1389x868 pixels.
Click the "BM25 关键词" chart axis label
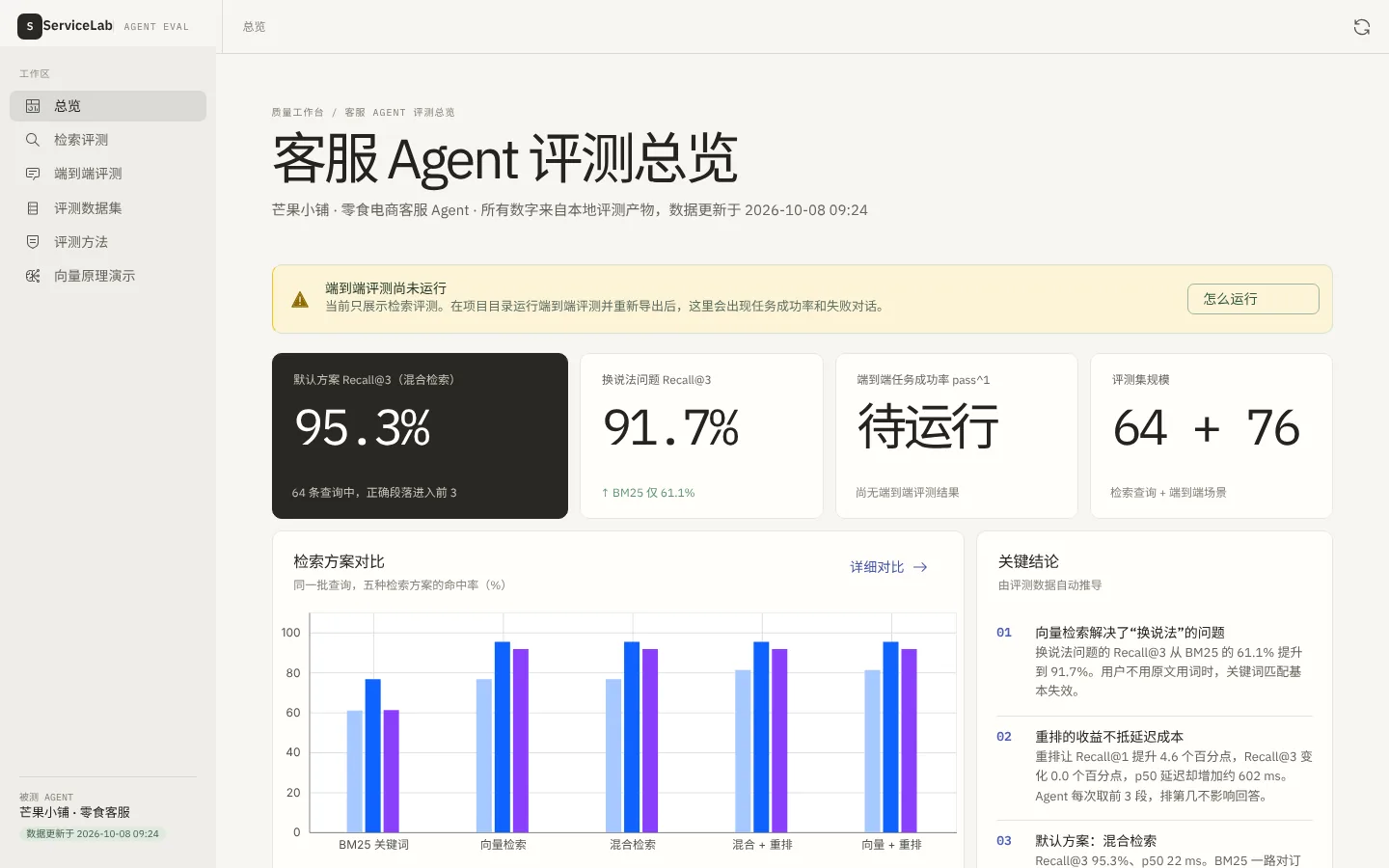[373, 845]
